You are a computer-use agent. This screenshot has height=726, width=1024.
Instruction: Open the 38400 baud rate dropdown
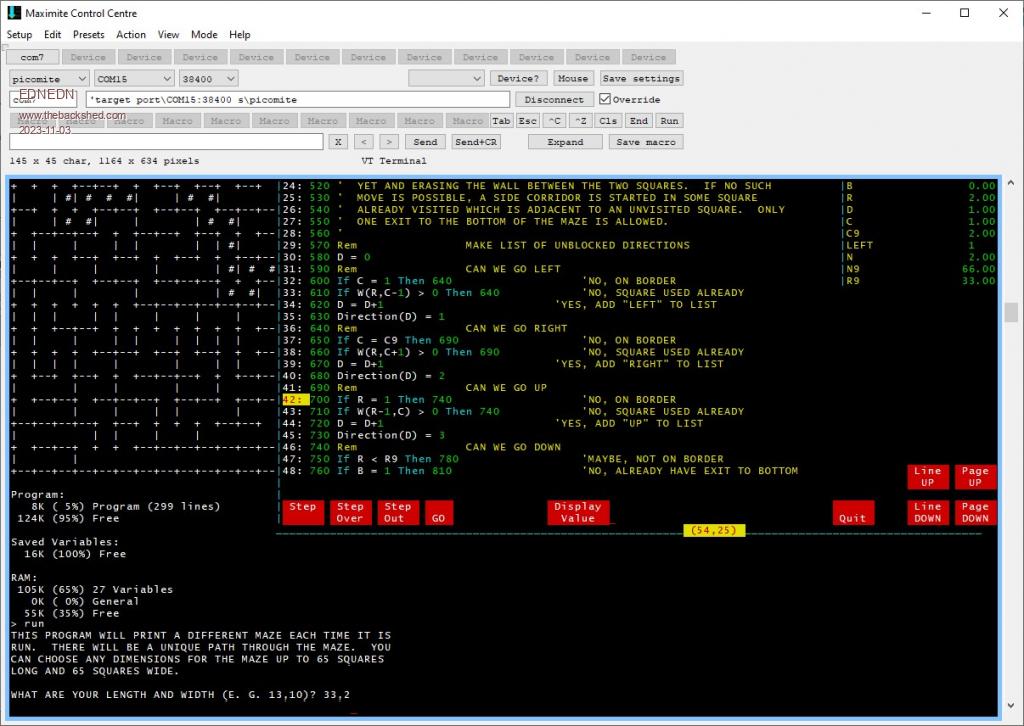tap(209, 78)
